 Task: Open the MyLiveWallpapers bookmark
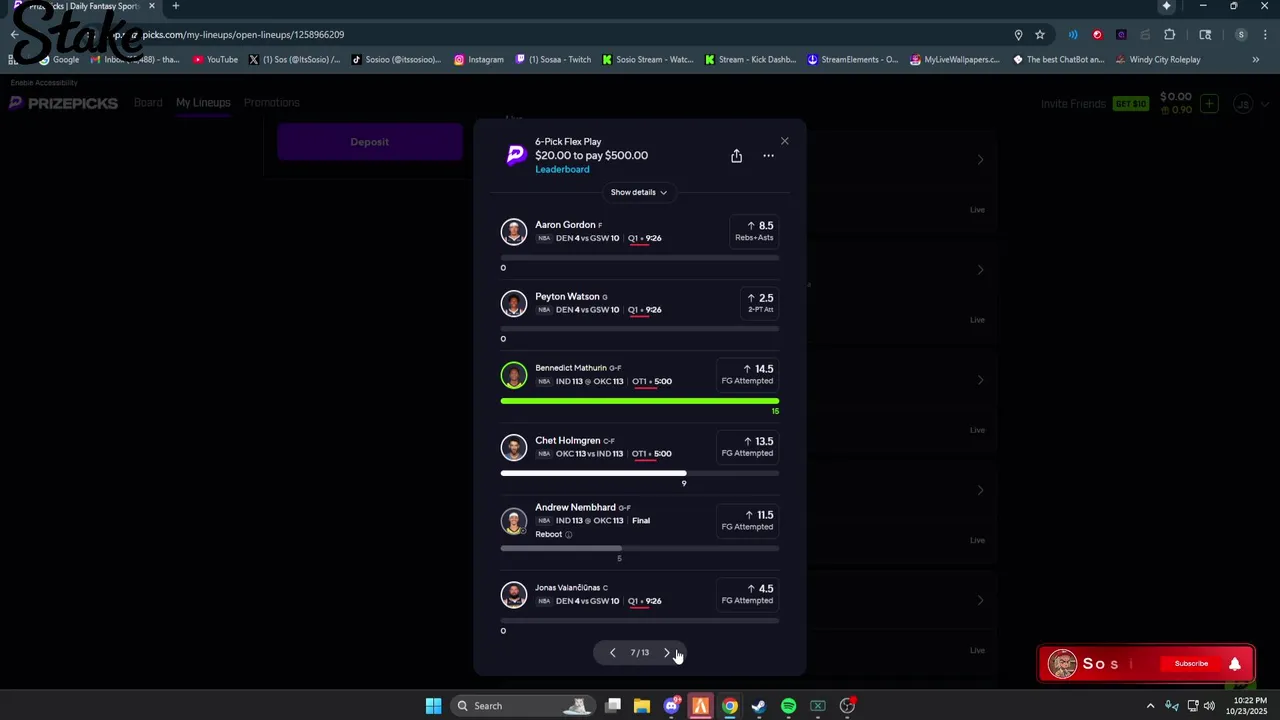point(955,60)
